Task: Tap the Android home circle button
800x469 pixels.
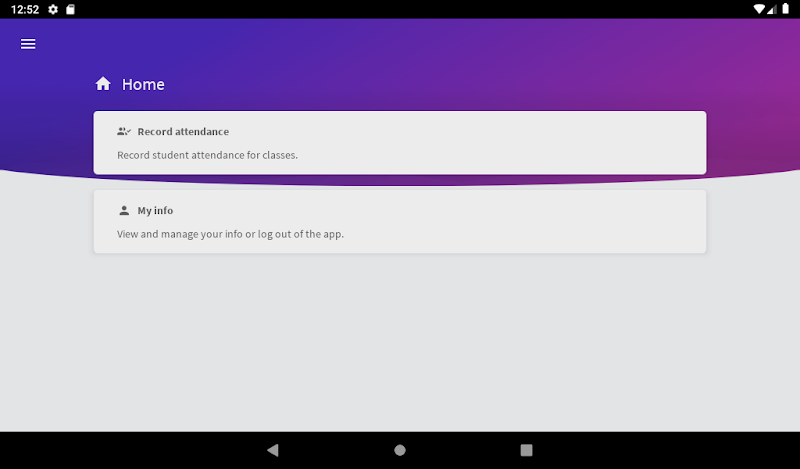Action: (400, 450)
